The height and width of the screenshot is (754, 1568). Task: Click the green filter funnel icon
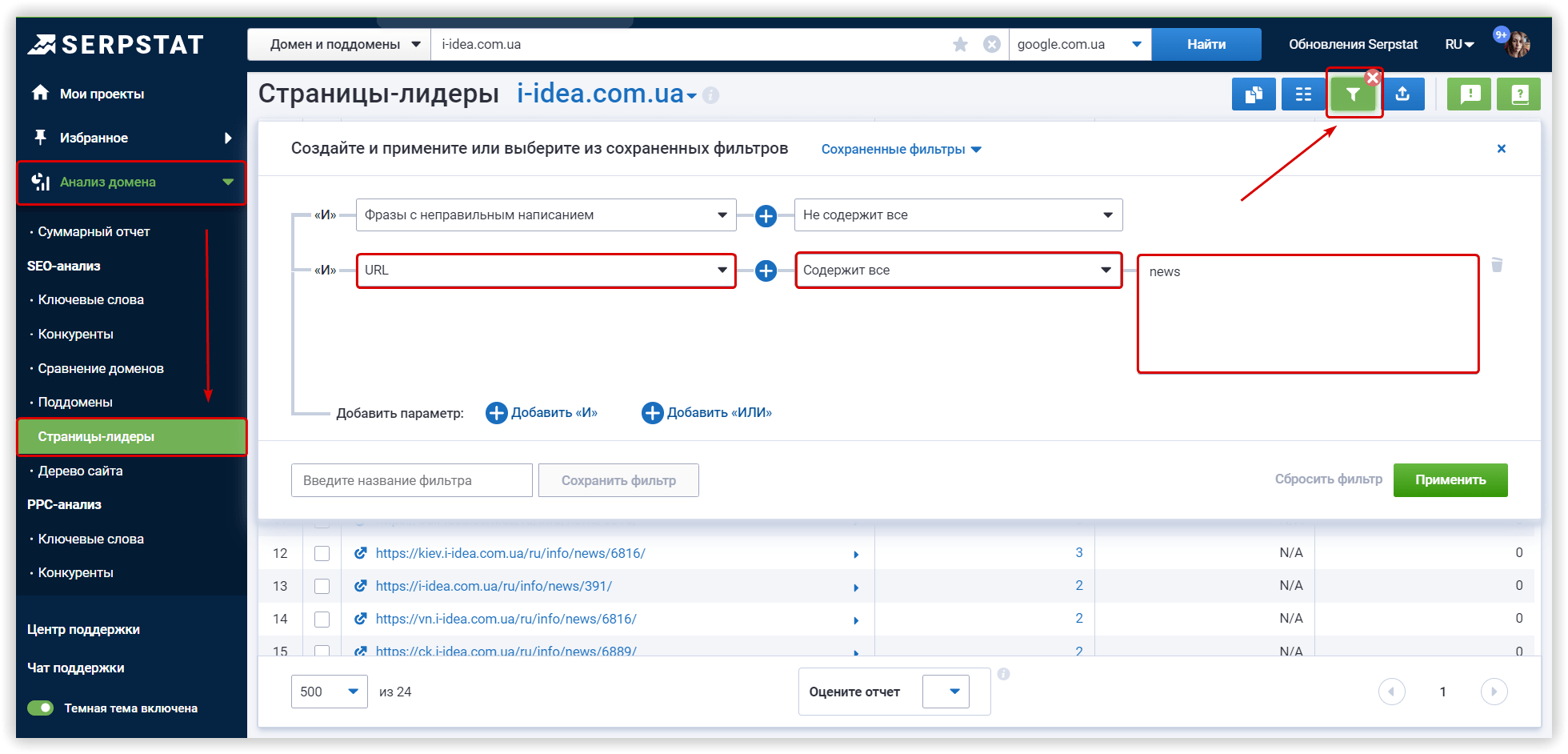point(1352,94)
